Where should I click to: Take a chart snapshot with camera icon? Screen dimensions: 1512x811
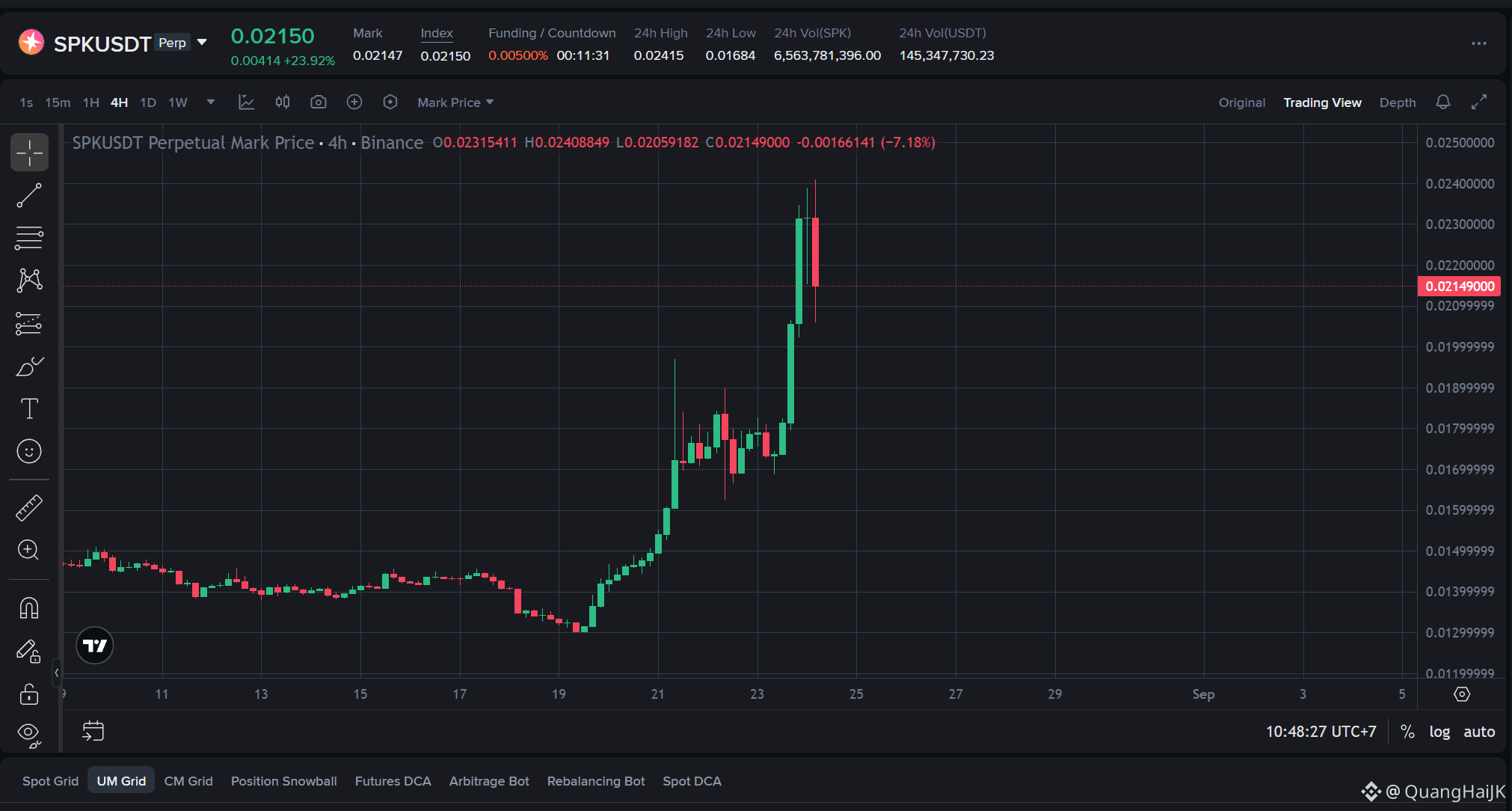pos(319,102)
